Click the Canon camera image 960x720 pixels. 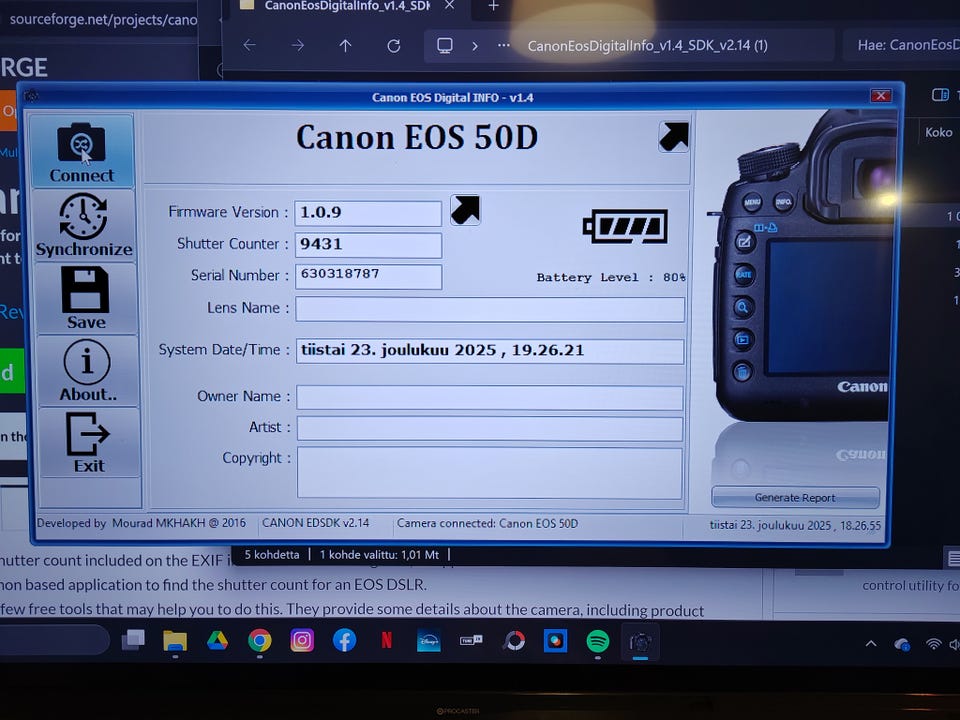click(x=802, y=266)
